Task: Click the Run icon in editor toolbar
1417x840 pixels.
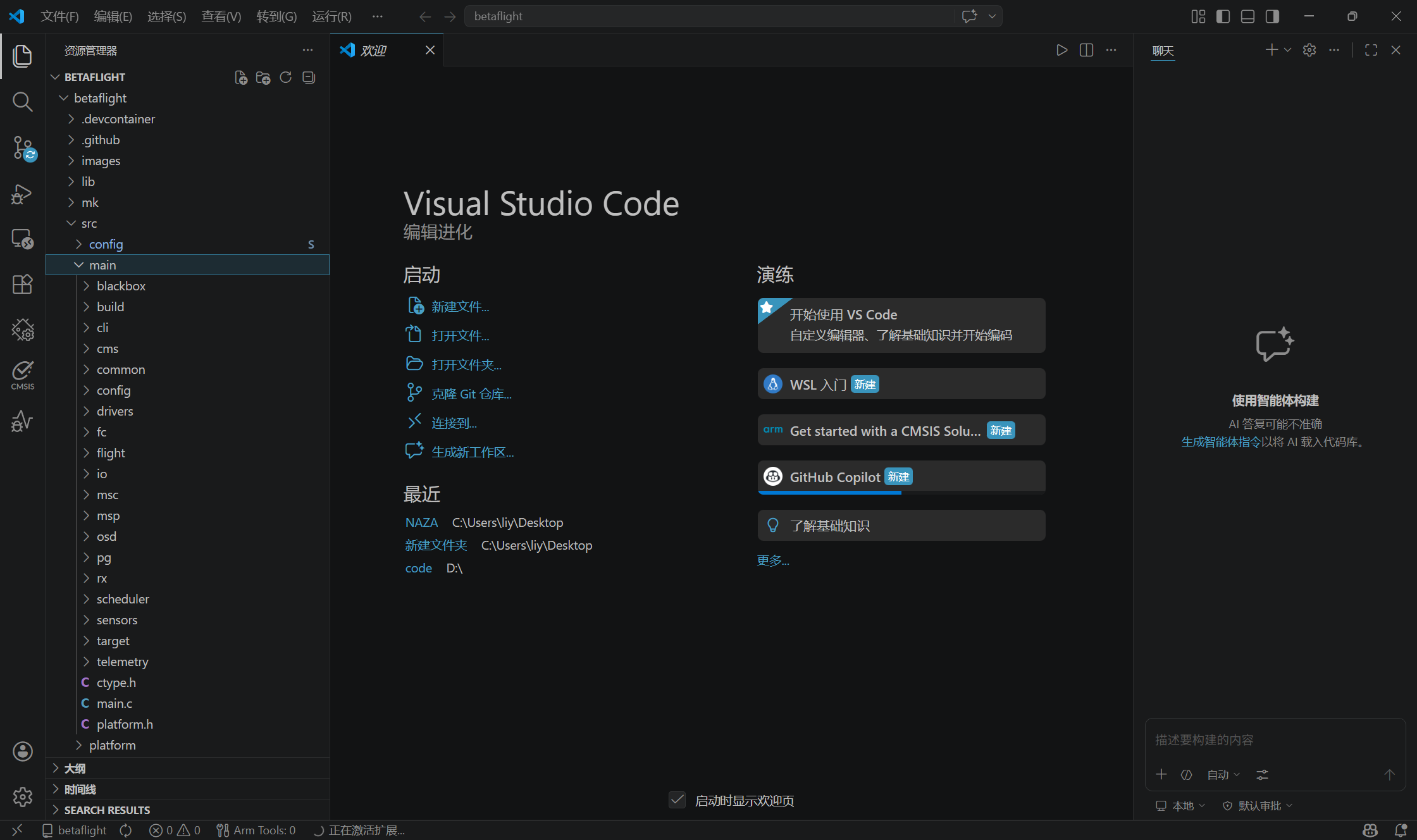Action: (1062, 50)
